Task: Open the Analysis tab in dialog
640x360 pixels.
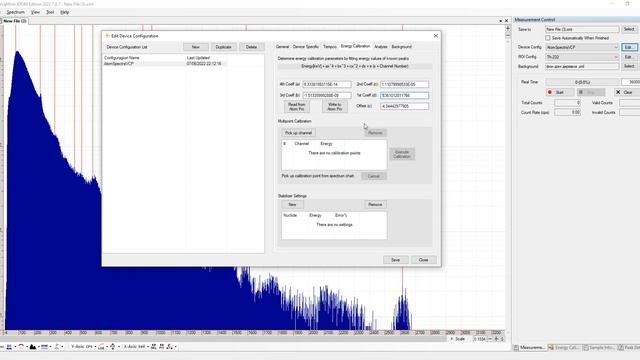Action: pyautogui.click(x=380, y=47)
